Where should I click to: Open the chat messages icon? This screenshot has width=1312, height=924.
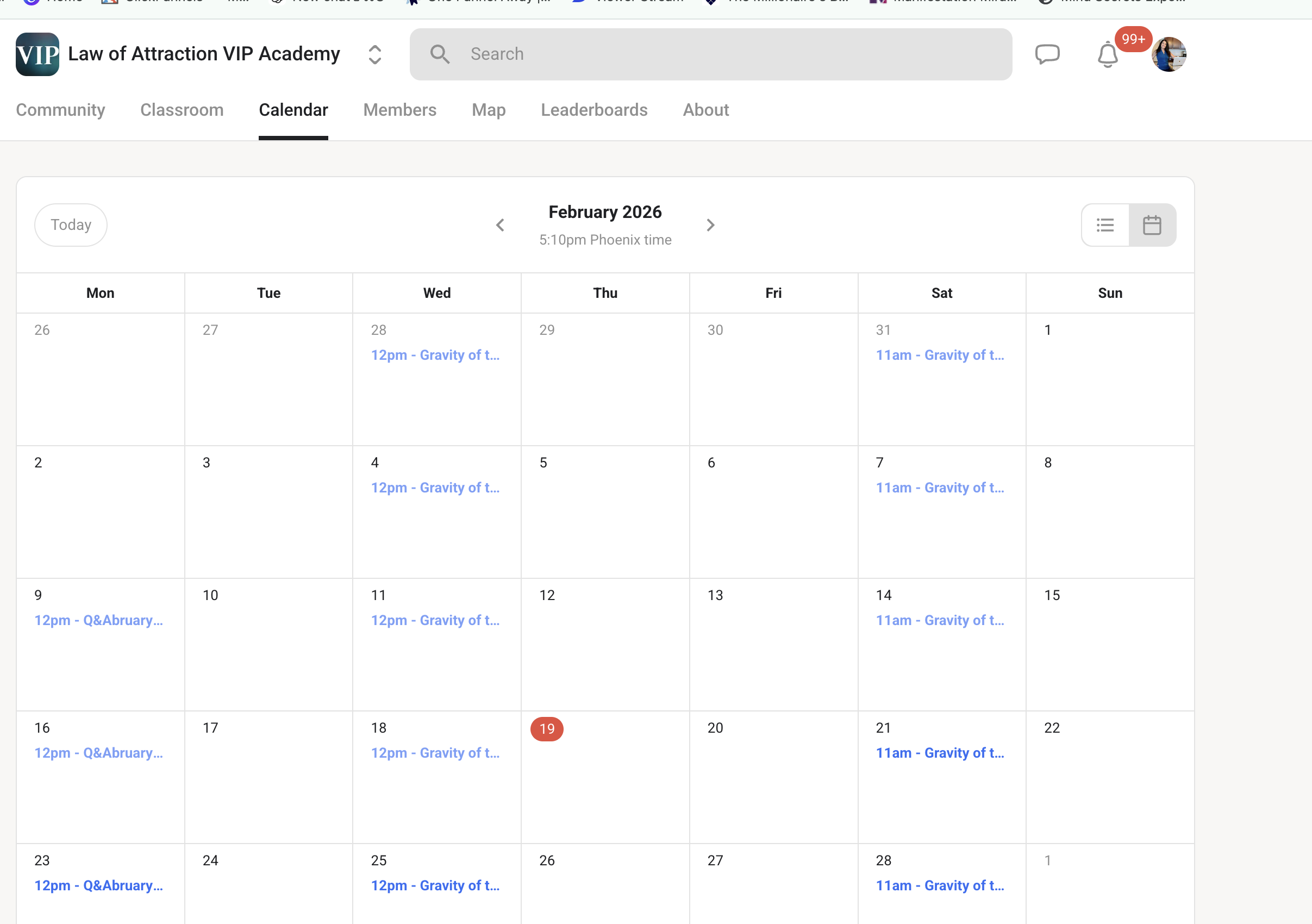[1047, 54]
